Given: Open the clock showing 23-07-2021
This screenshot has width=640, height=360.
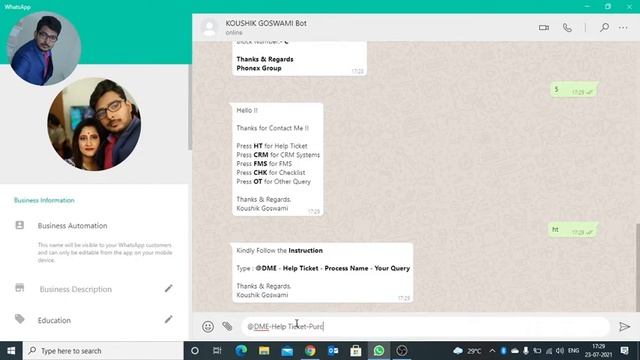Looking at the screenshot, I should point(598,351).
